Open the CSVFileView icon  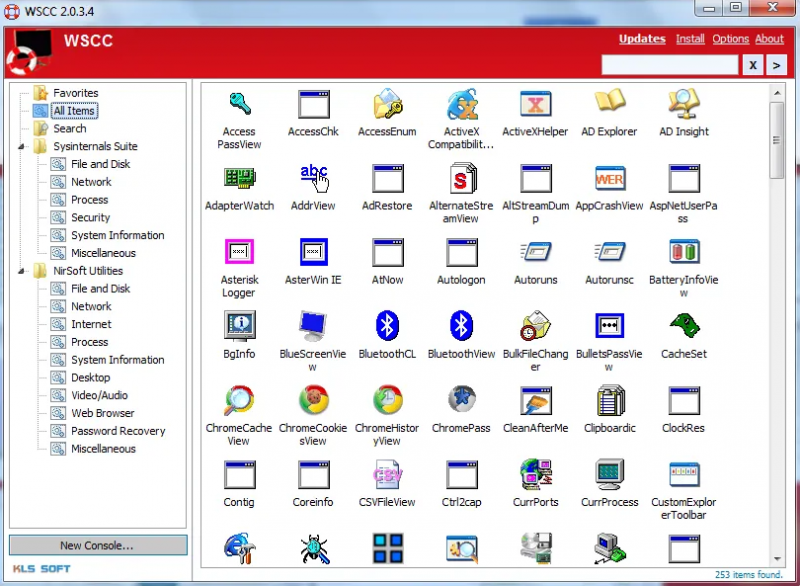(x=387, y=475)
